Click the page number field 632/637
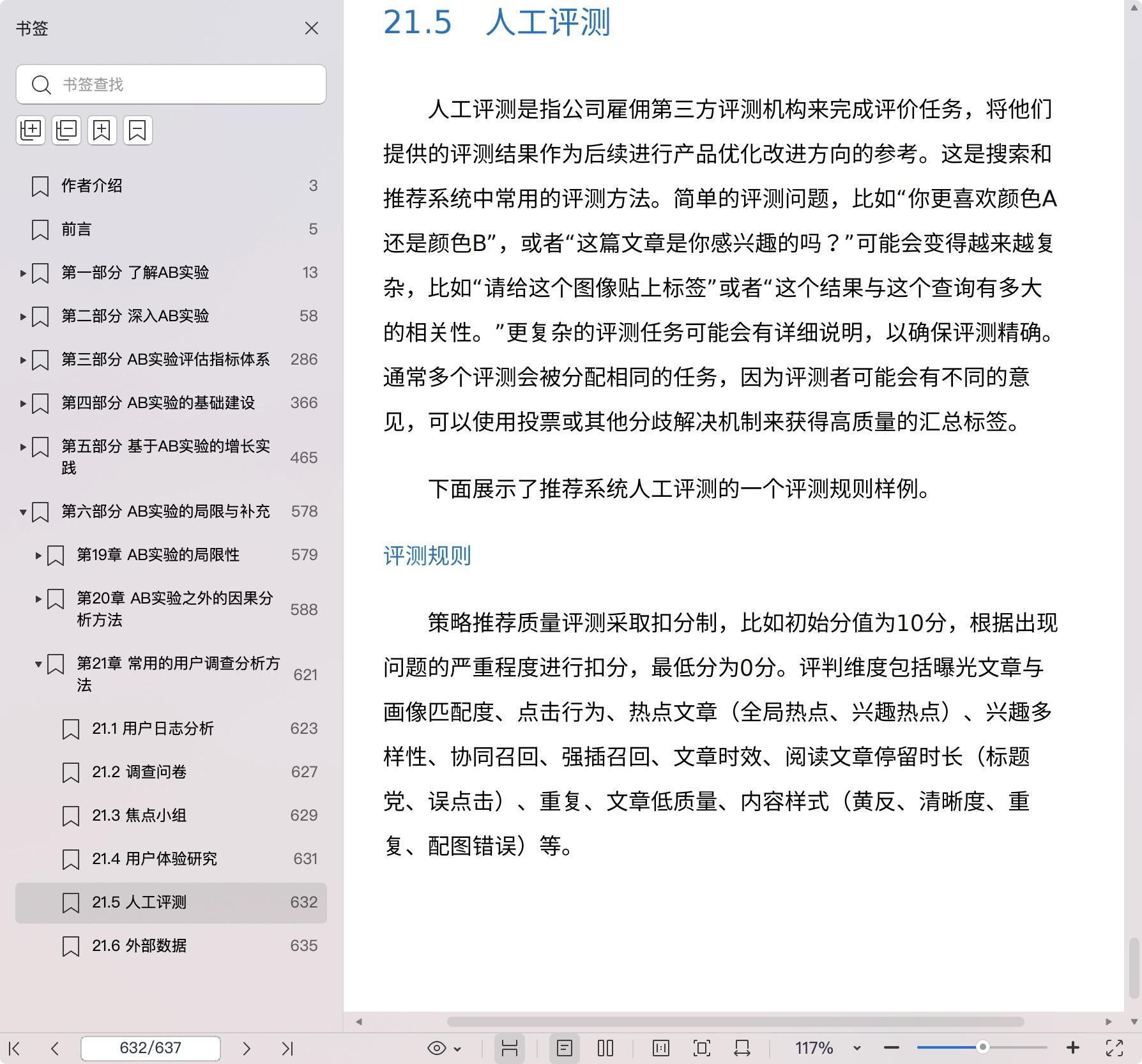1142x1064 pixels. [x=151, y=1048]
